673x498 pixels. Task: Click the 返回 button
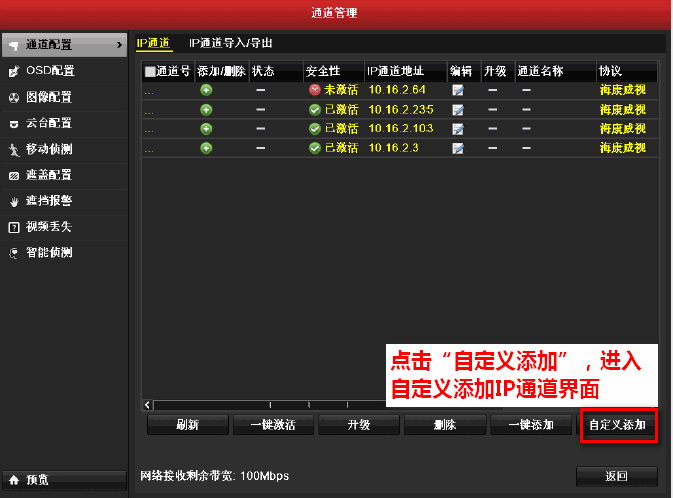[x=616, y=476]
